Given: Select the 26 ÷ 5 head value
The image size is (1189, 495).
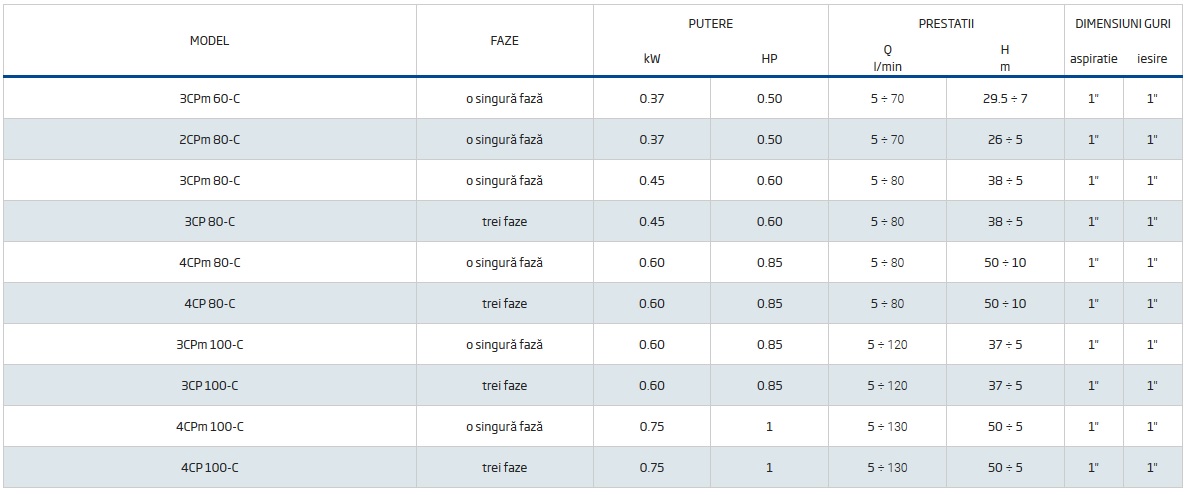Looking at the screenshot, I should tap(1005, 140).
